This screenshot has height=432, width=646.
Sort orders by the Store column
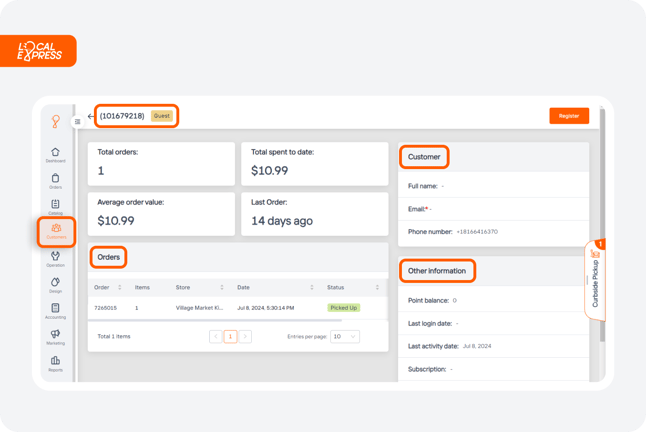222,287
